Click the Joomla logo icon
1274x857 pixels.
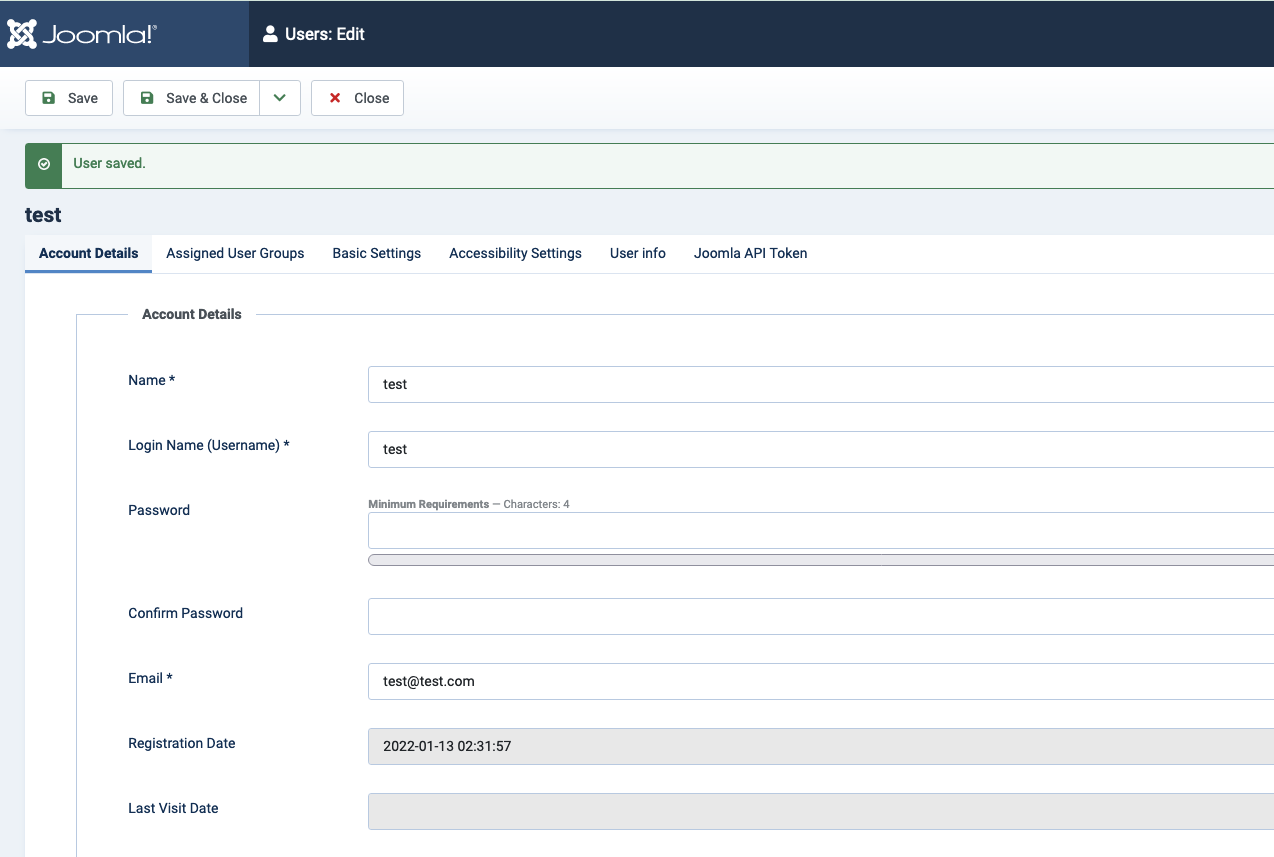coord(22,34)
